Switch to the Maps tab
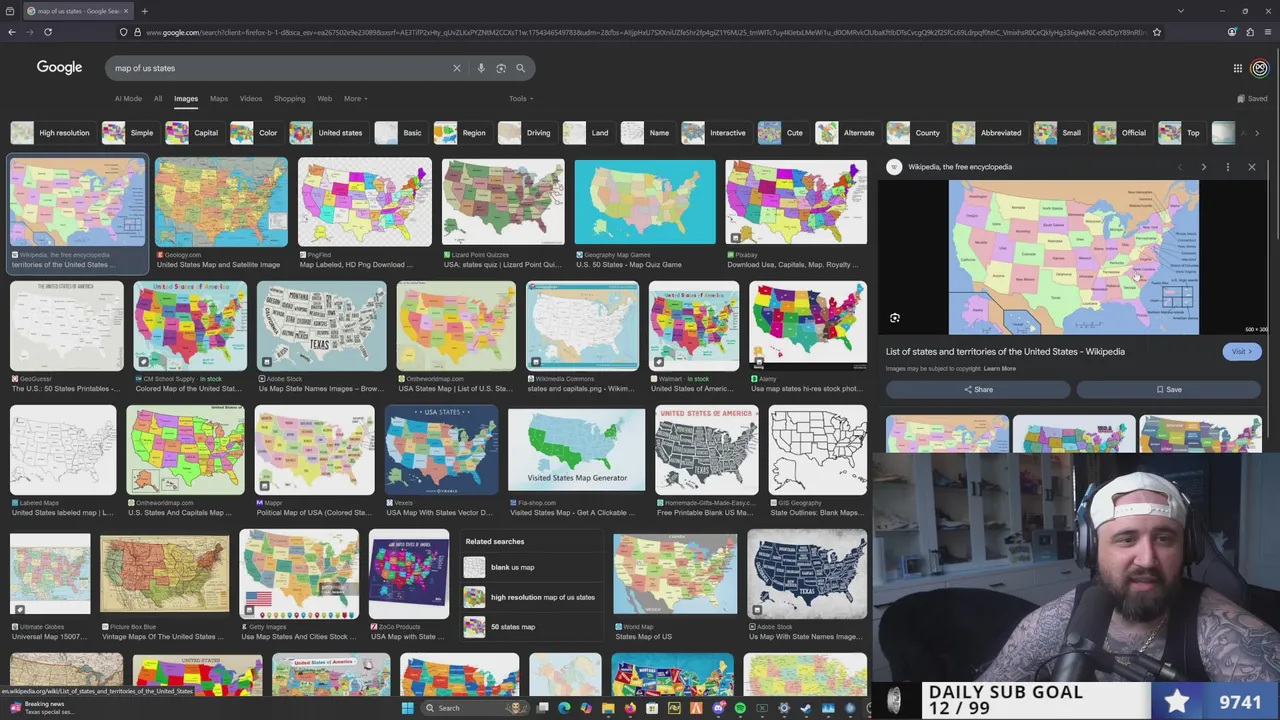 point(219,99)
